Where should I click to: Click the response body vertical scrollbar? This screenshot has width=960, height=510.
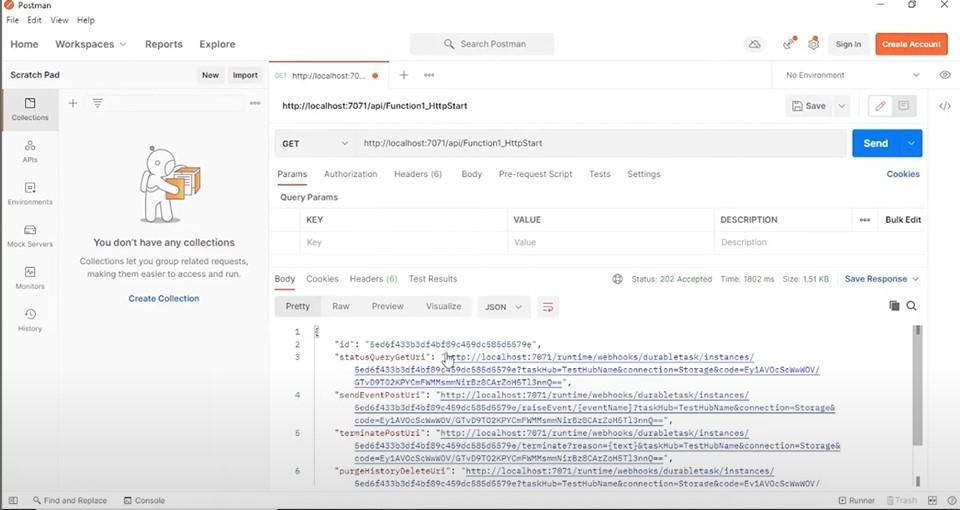(917, 386)
